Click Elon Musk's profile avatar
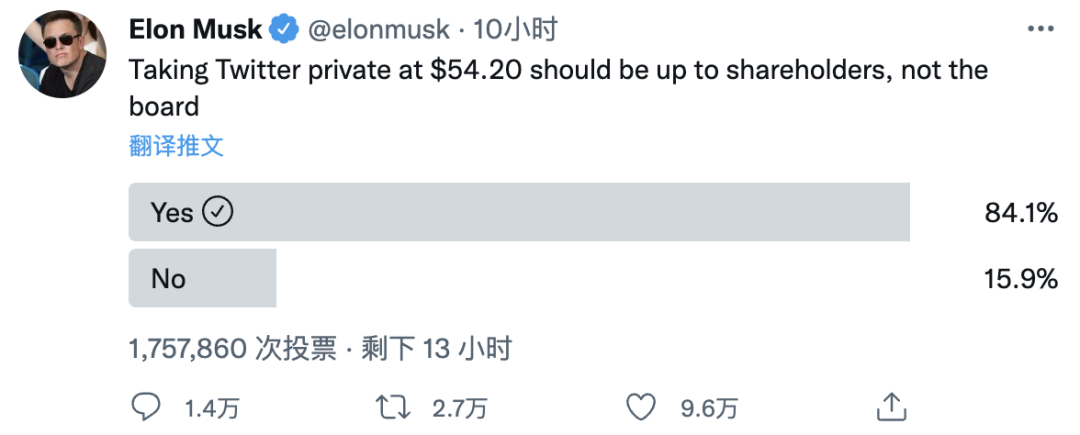 coord(62,55)
